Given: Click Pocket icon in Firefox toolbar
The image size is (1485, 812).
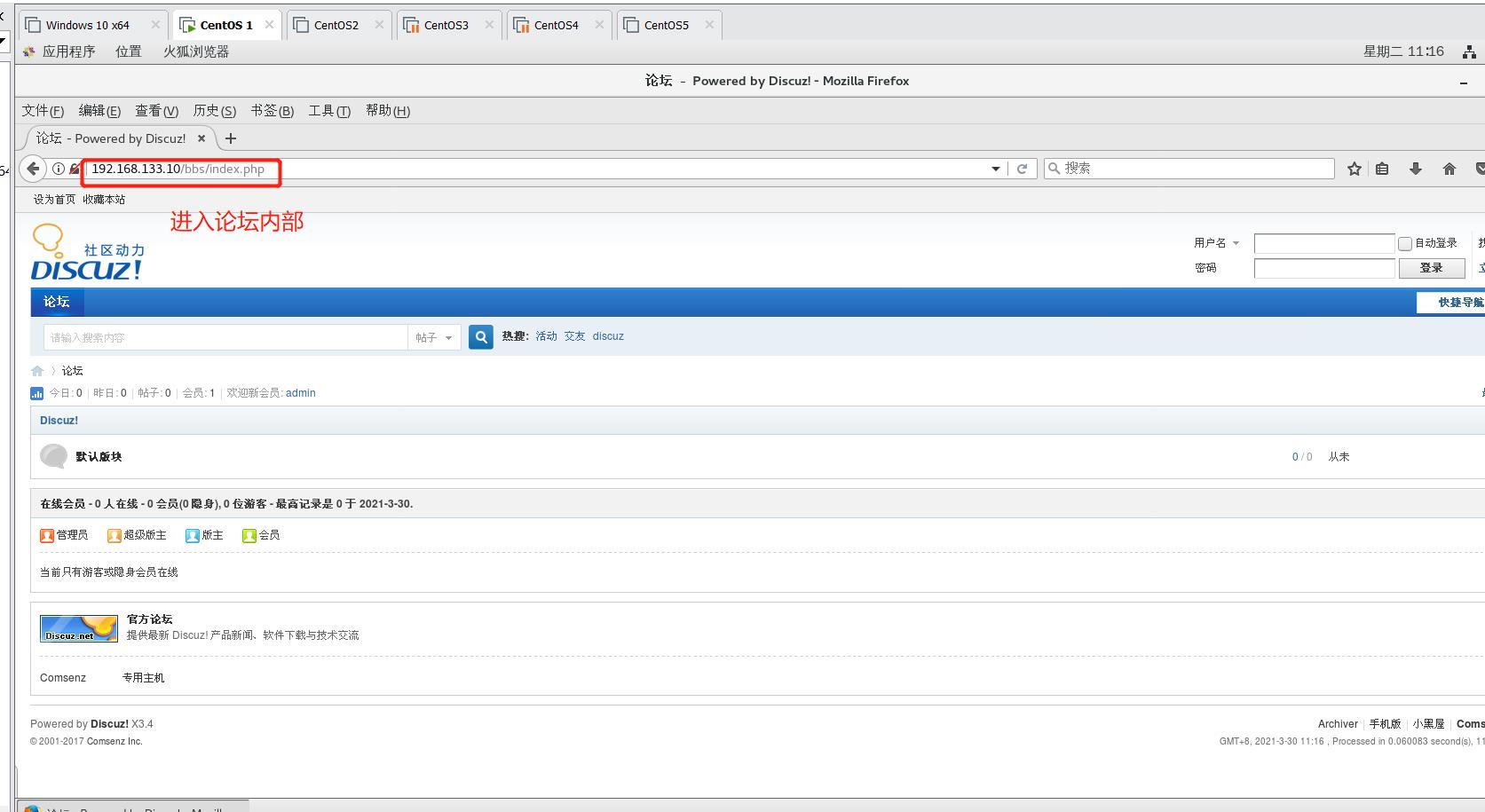Looking at the screenshot, I should point(1480,169).
